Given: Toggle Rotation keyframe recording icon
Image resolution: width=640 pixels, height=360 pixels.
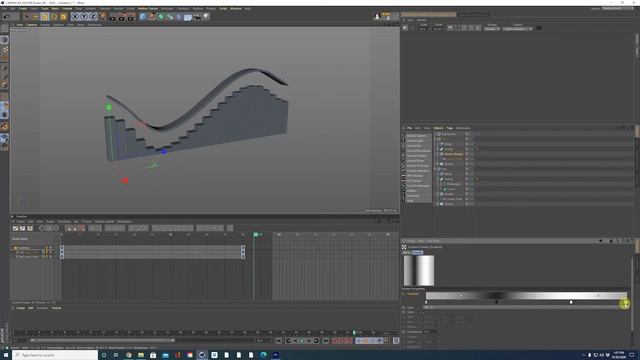Looking at the screenshot, I should coord(373,341).
